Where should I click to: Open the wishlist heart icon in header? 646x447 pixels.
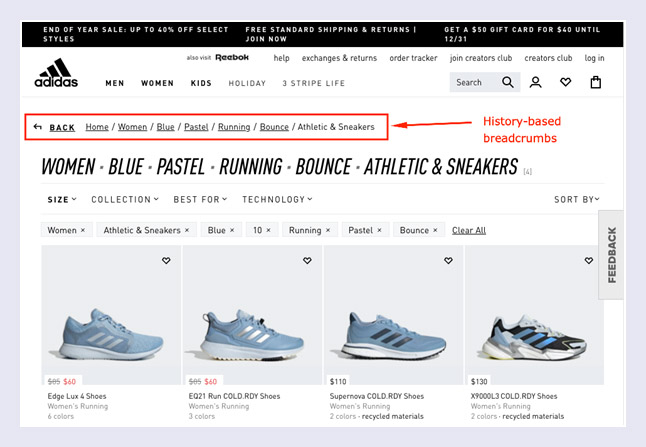(566, 83)
